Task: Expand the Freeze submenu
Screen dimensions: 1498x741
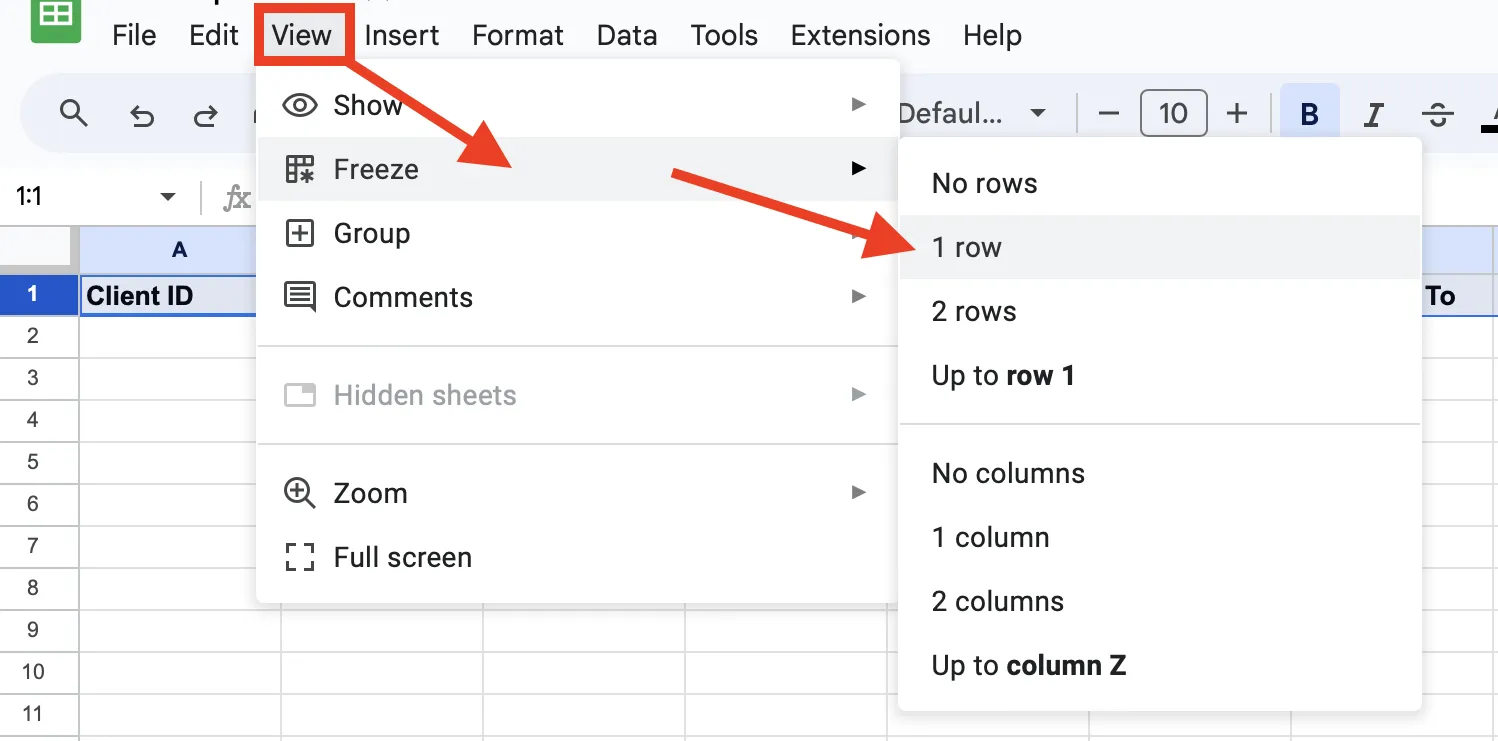Action: pos(578,169)
